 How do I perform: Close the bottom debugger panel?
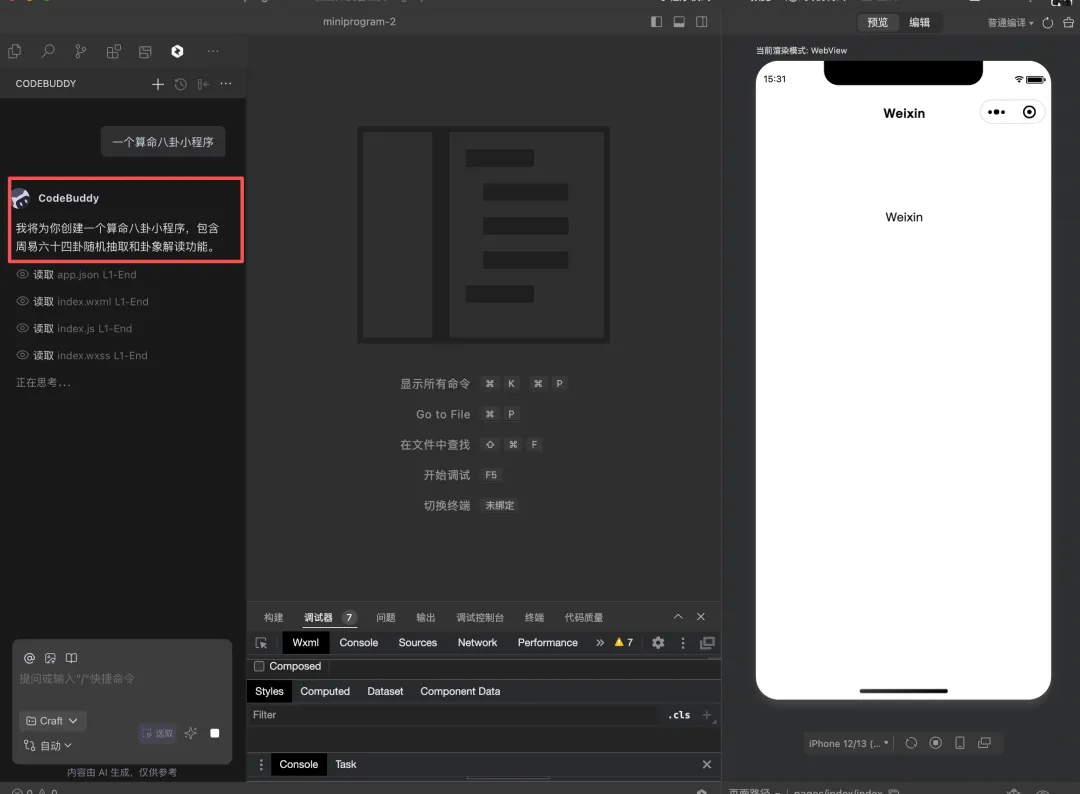click(x=700, y=617)
